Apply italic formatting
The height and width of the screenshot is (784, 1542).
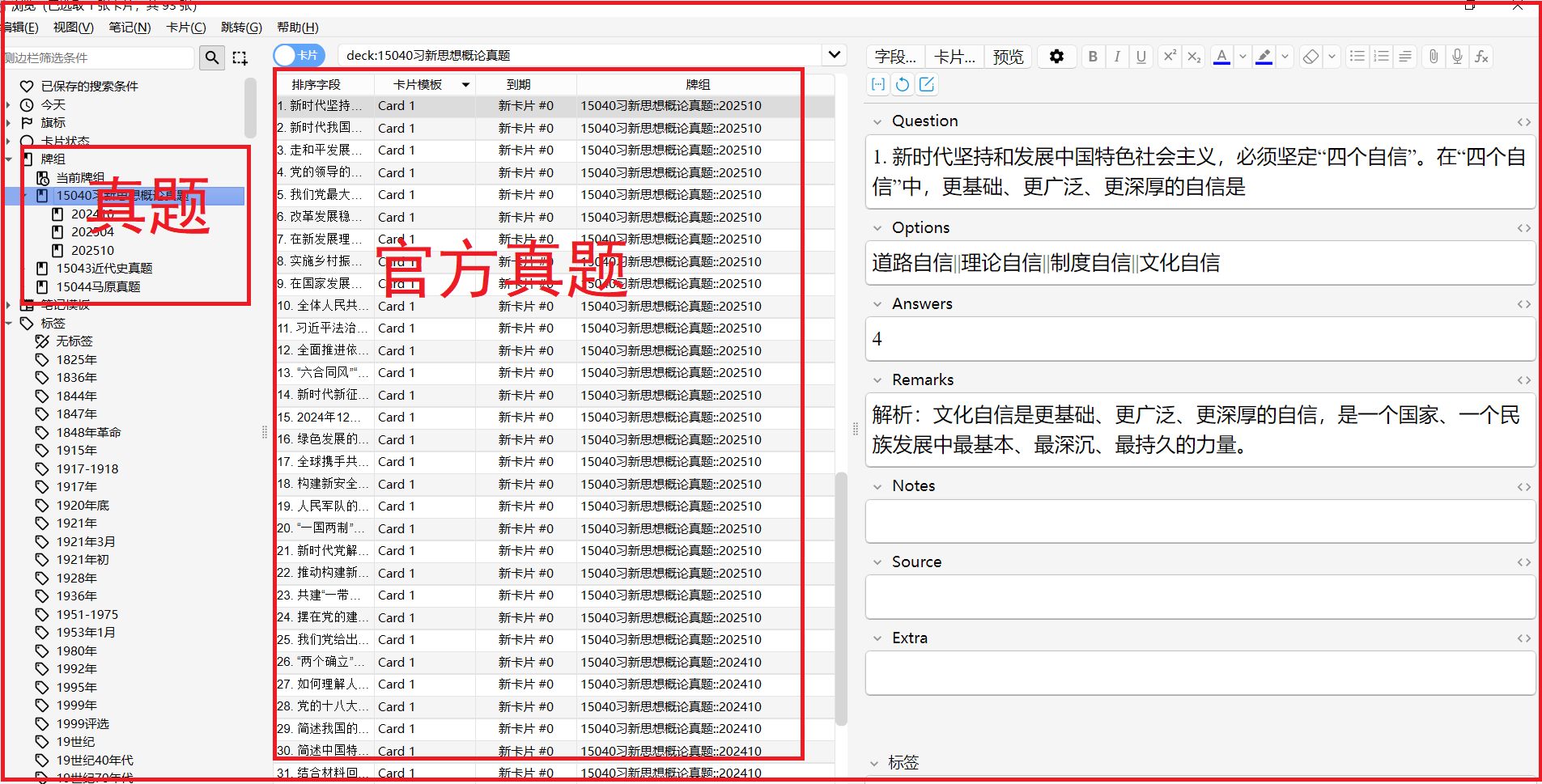pos(1117,57)
